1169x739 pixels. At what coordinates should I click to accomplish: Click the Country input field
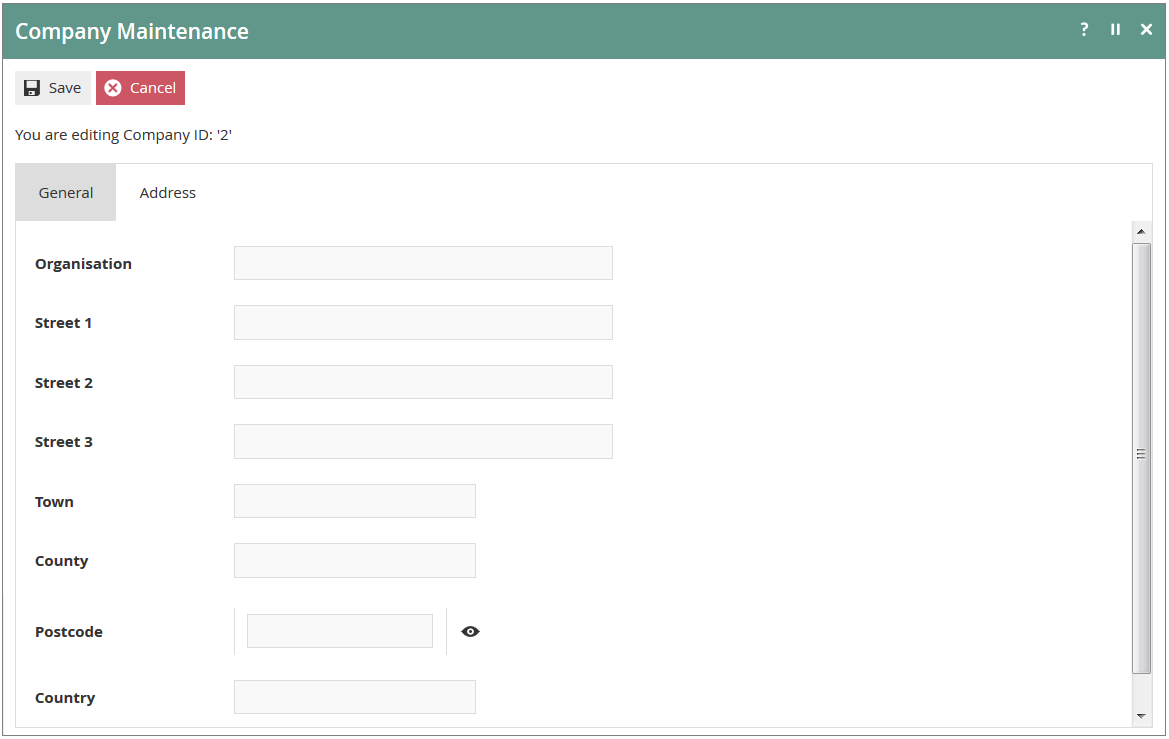355,697
